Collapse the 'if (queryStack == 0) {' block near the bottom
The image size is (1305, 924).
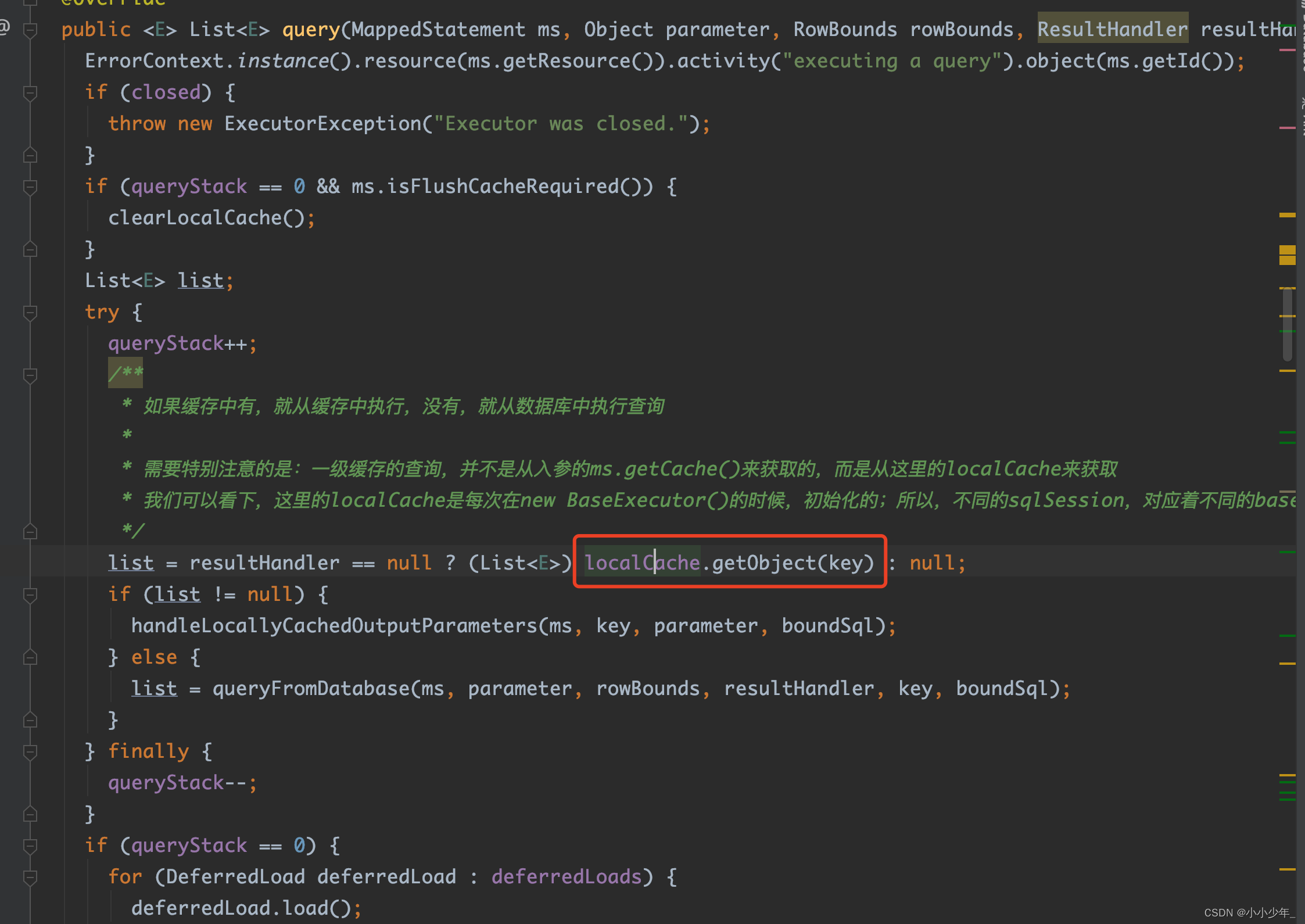coord(30,846)
